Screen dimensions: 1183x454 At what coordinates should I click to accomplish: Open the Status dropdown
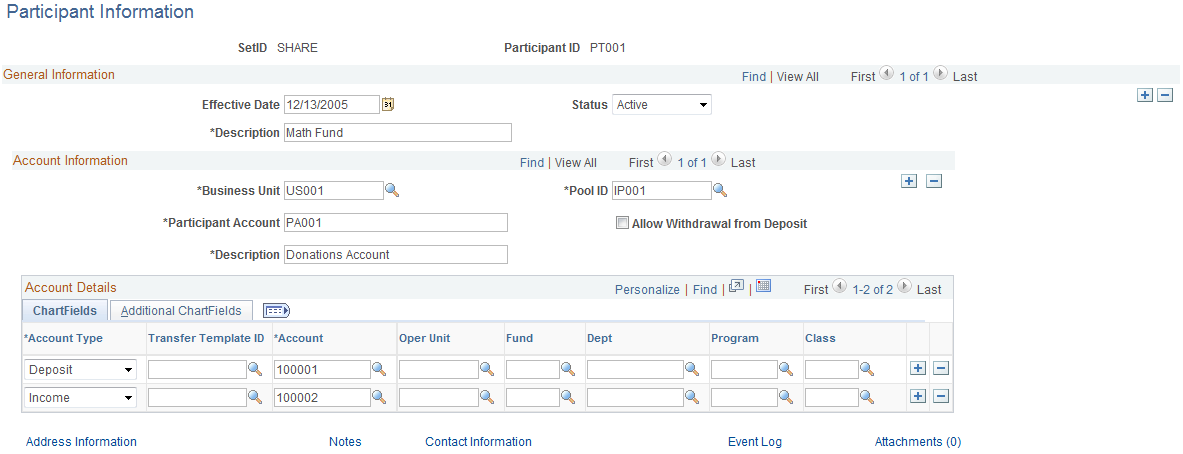click(x=662, y=105)
